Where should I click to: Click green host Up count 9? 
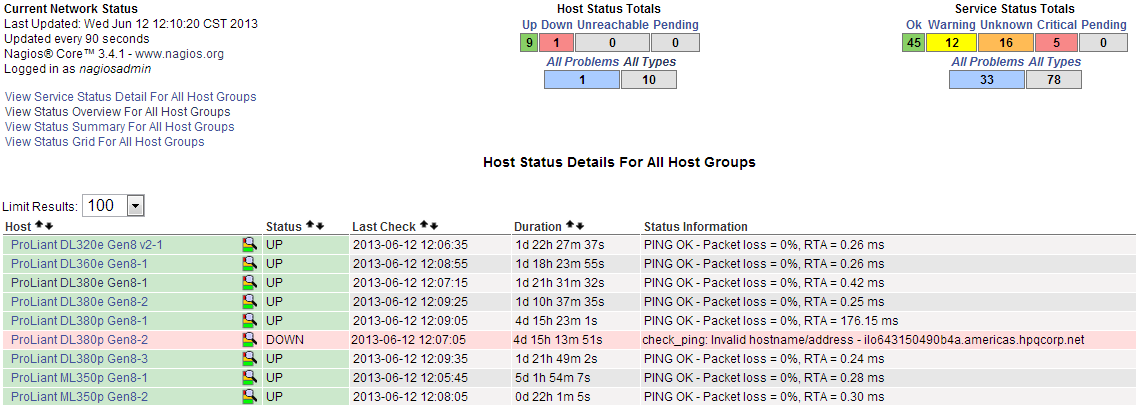pos(530,43)
